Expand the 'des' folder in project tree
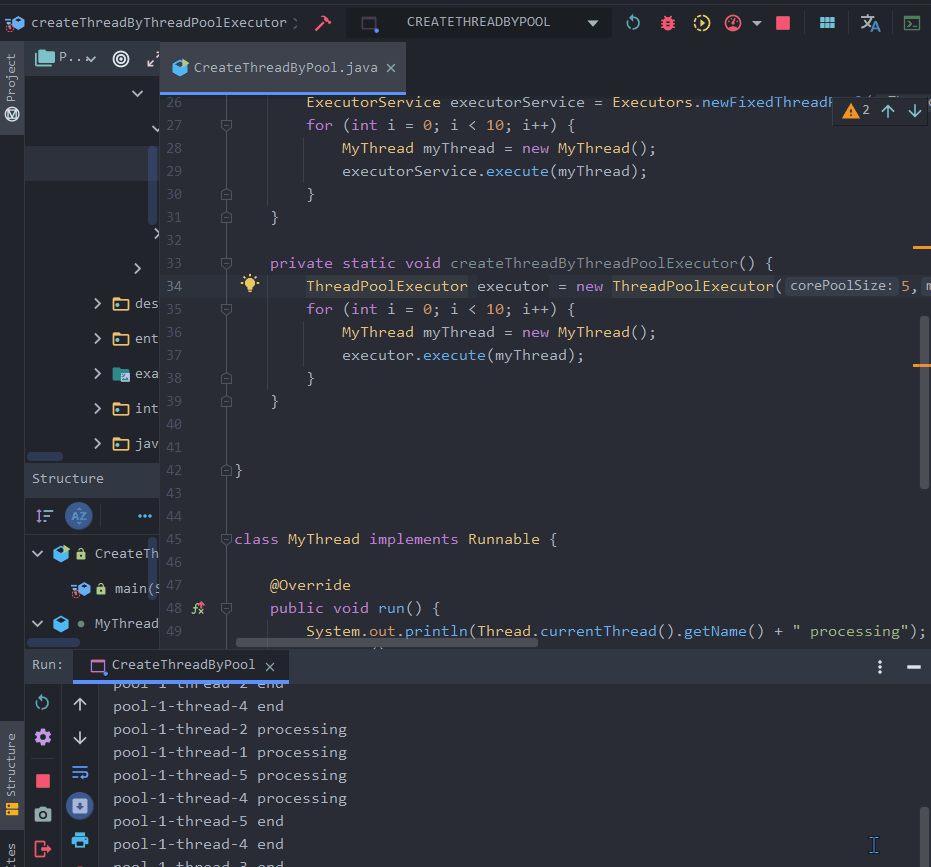The width and height of the screenshot is (931, 867). 97,303
